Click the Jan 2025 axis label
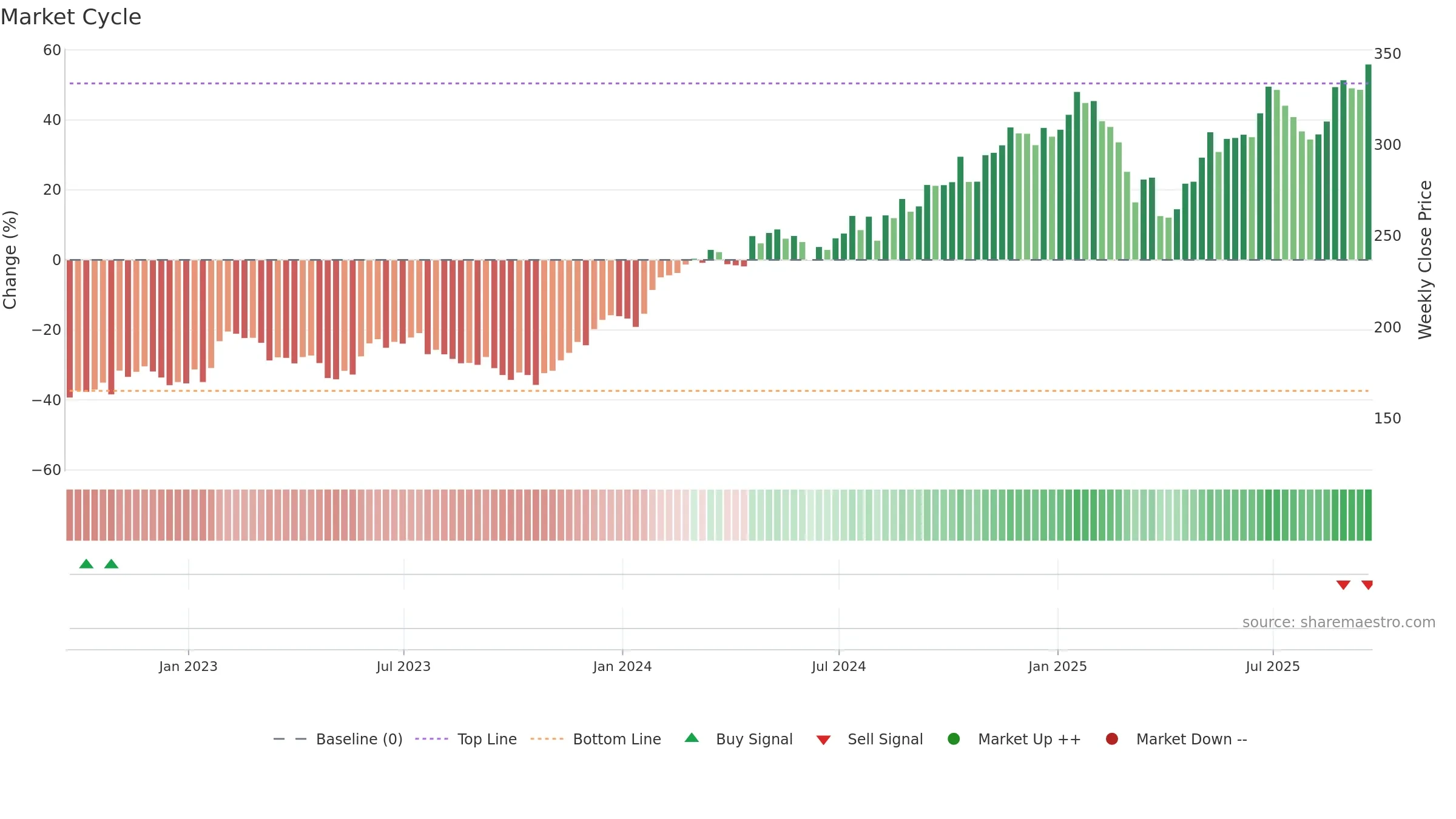This screenshot has width=1456, height=819. (1057, 666)
